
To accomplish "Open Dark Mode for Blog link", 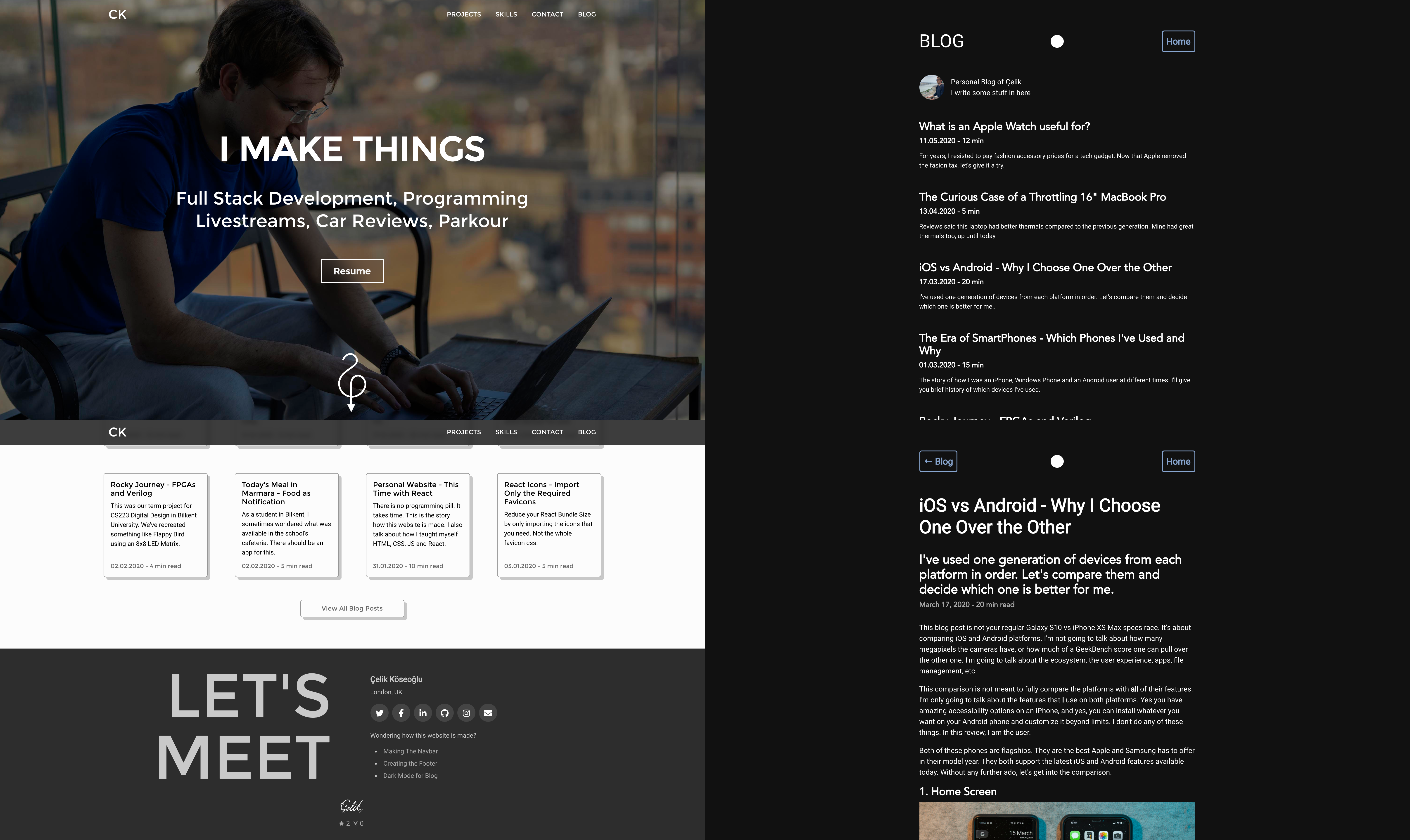I will pos(410,776).
